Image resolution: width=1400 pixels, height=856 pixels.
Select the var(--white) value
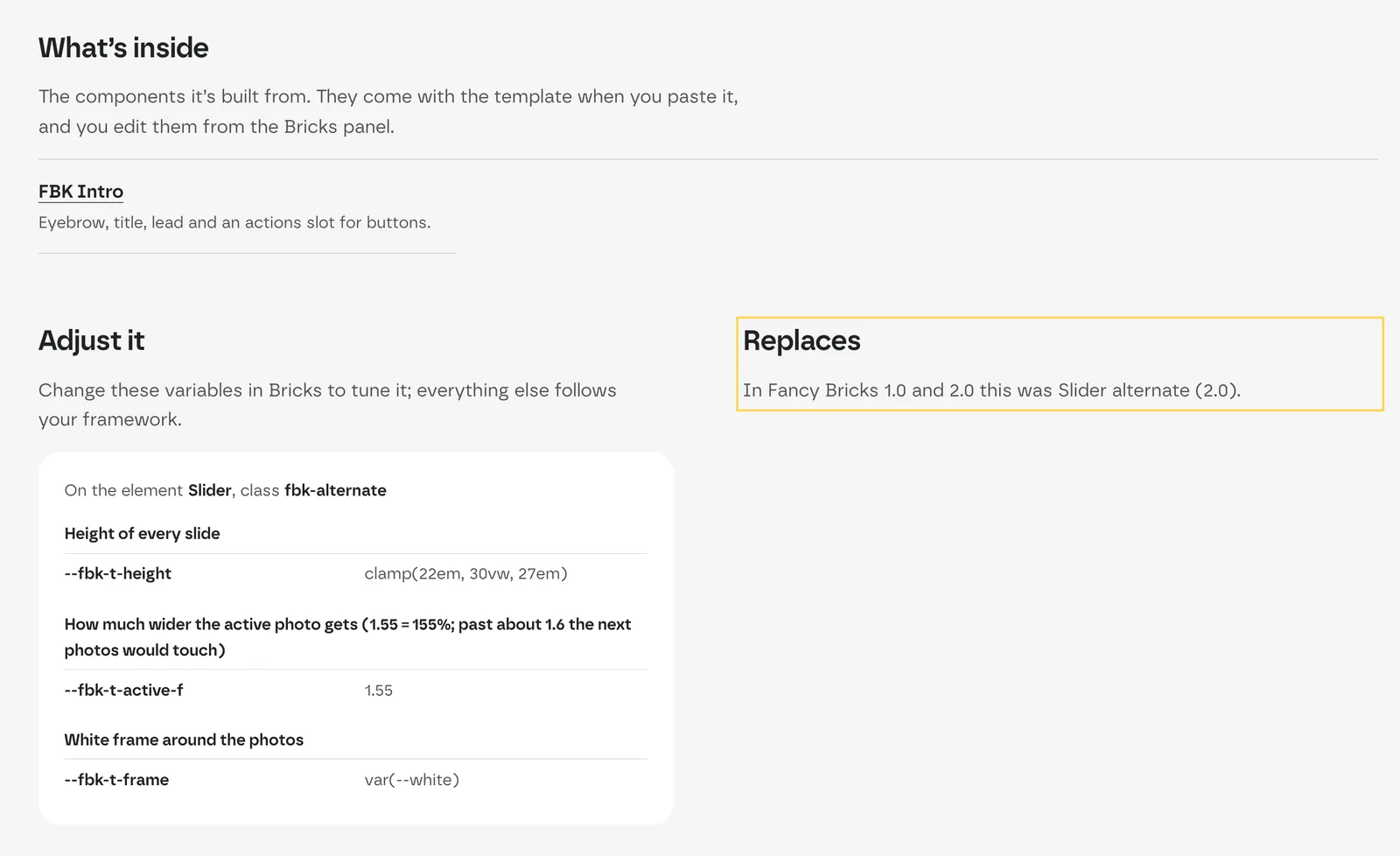pos(411,779)
